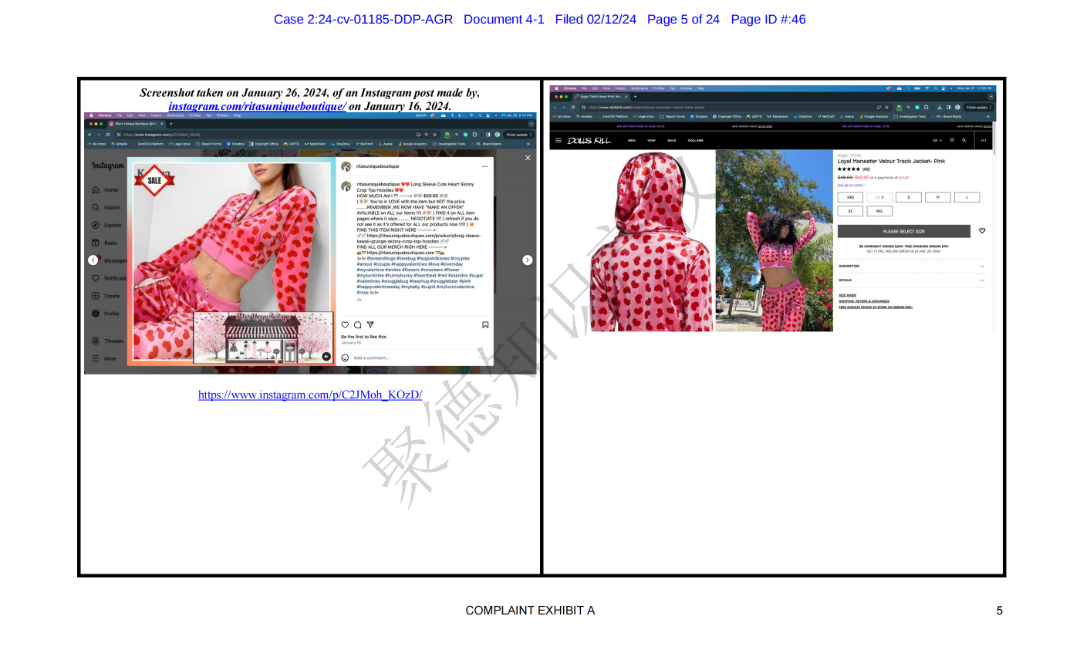Viewport: 1080px width, 655px height.
Task: Open the Dolls Kill hamburger menu
Action: (x=558, y=141)
